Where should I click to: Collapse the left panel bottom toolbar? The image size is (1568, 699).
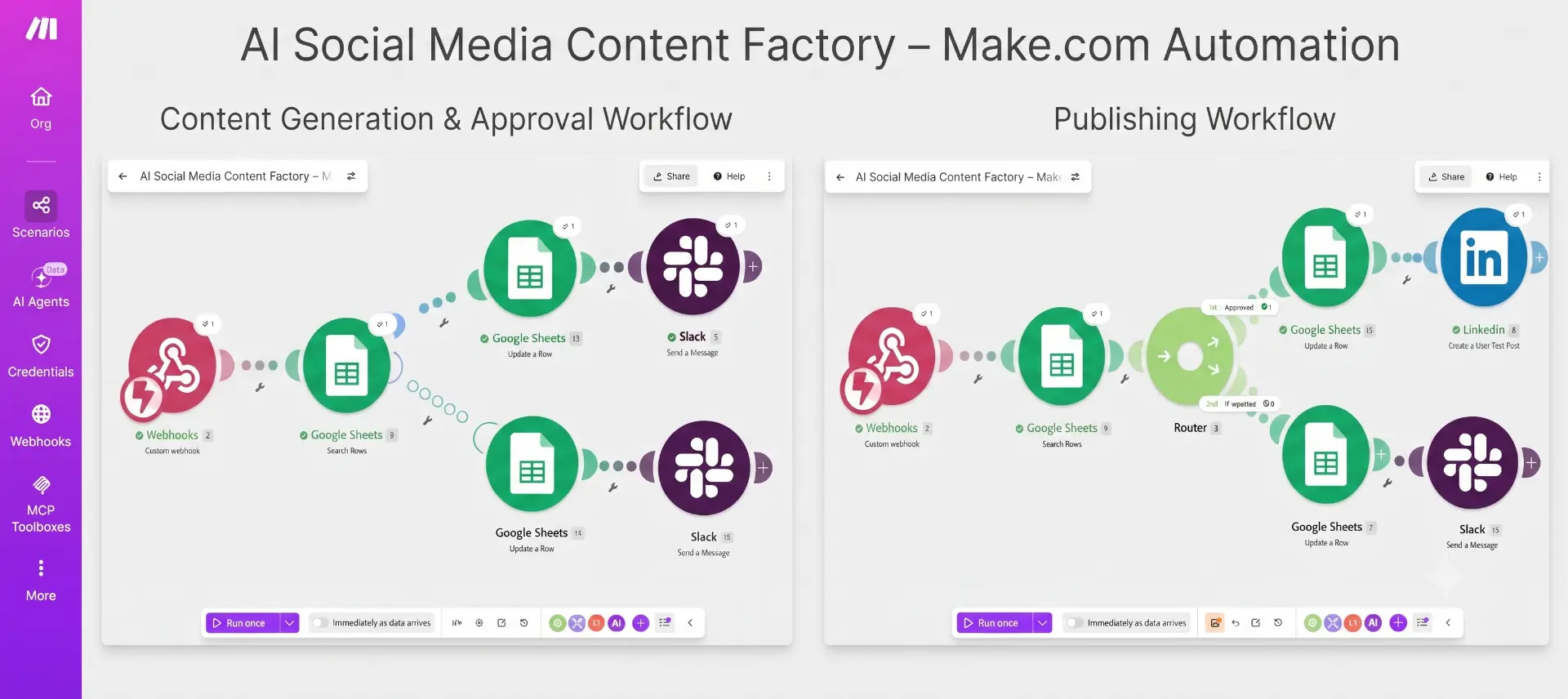click(x=690, y=623)
